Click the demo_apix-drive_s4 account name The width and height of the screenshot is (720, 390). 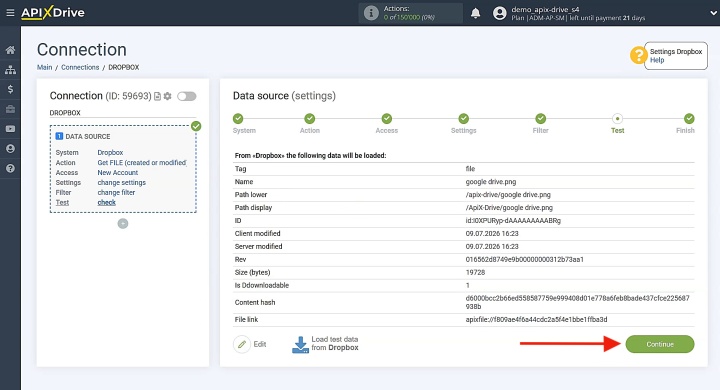coord(545,9)
